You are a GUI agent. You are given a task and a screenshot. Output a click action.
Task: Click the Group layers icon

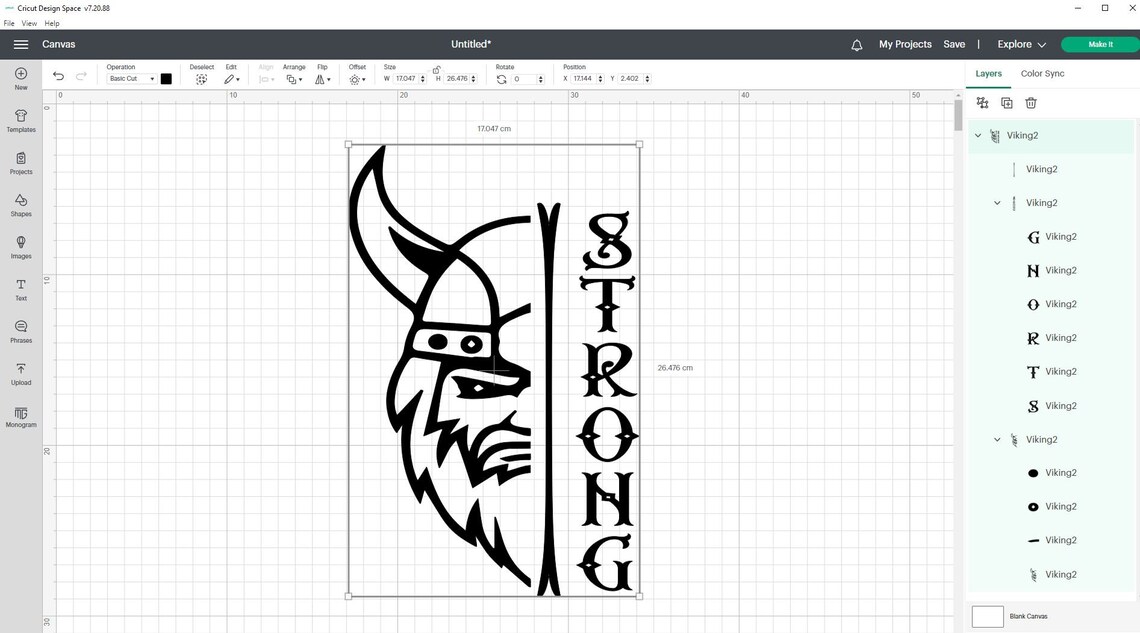pyautogui.click(x=981, y=102)
